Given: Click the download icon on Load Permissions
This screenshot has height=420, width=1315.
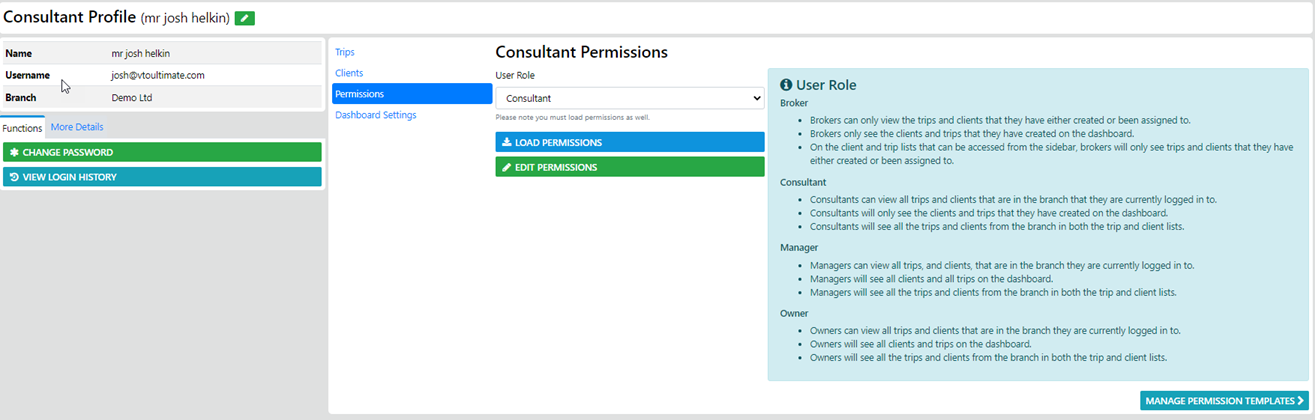Looking at the screenshot, I should (507, 143).
